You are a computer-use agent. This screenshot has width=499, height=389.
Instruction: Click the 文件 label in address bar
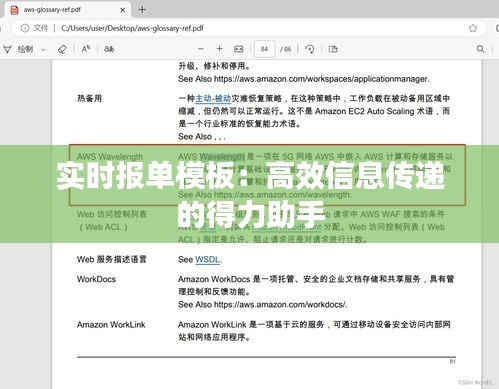click(41, 28)
